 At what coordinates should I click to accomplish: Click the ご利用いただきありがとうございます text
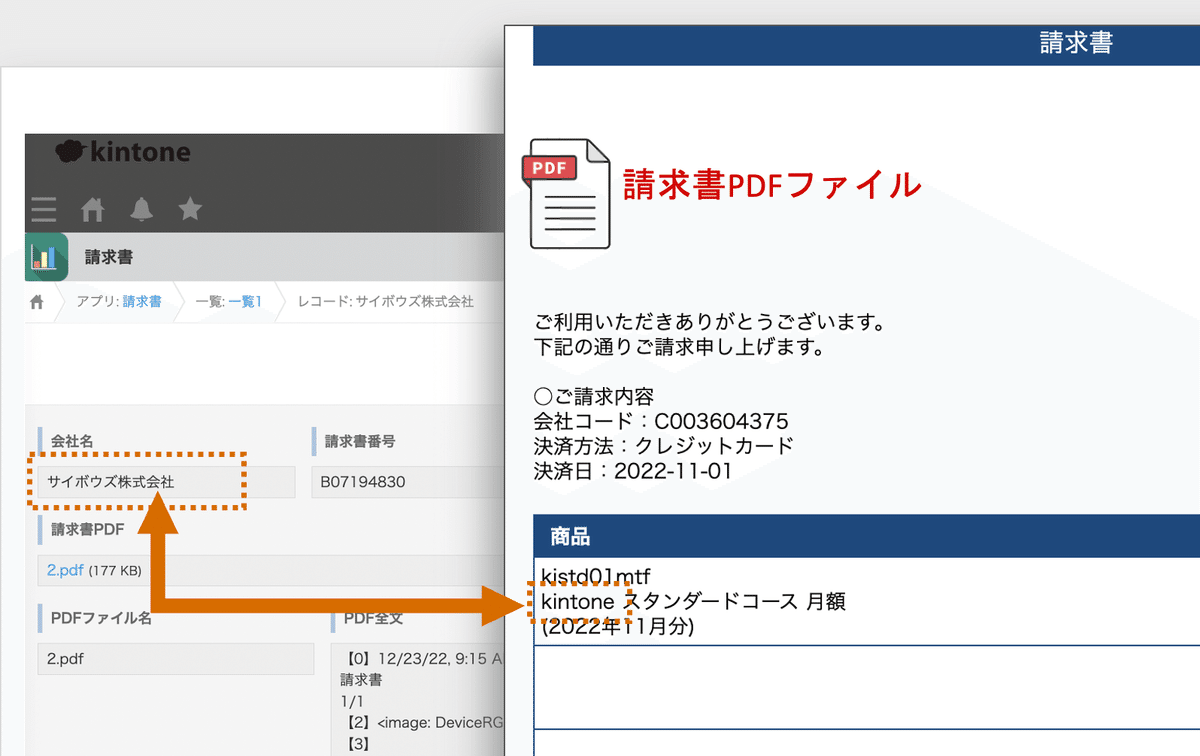click(x=709, y=324)
